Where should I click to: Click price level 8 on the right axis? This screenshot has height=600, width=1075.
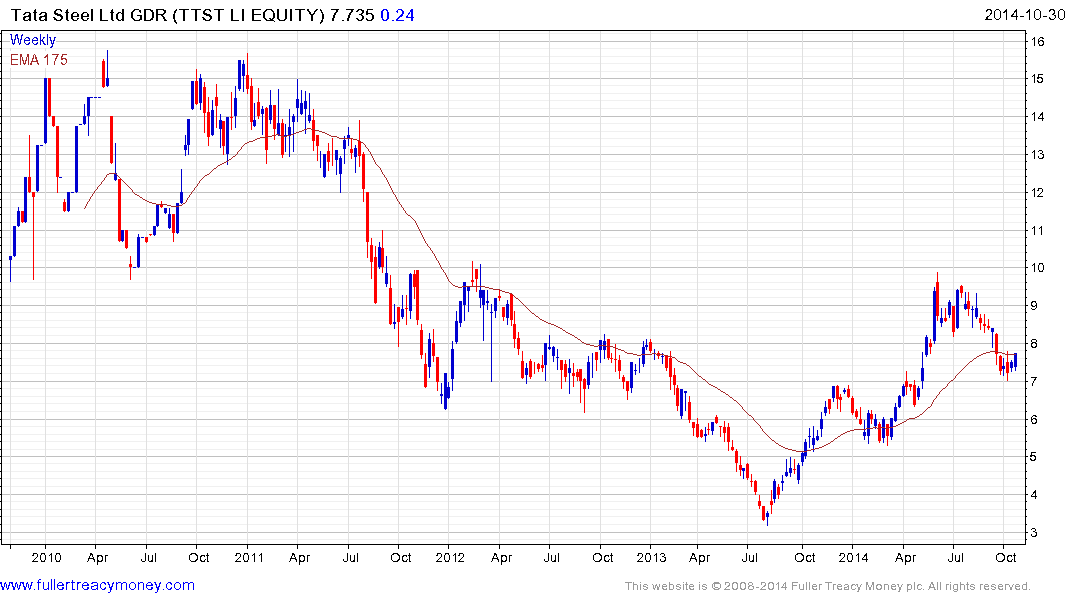[x=1035, y=344]
